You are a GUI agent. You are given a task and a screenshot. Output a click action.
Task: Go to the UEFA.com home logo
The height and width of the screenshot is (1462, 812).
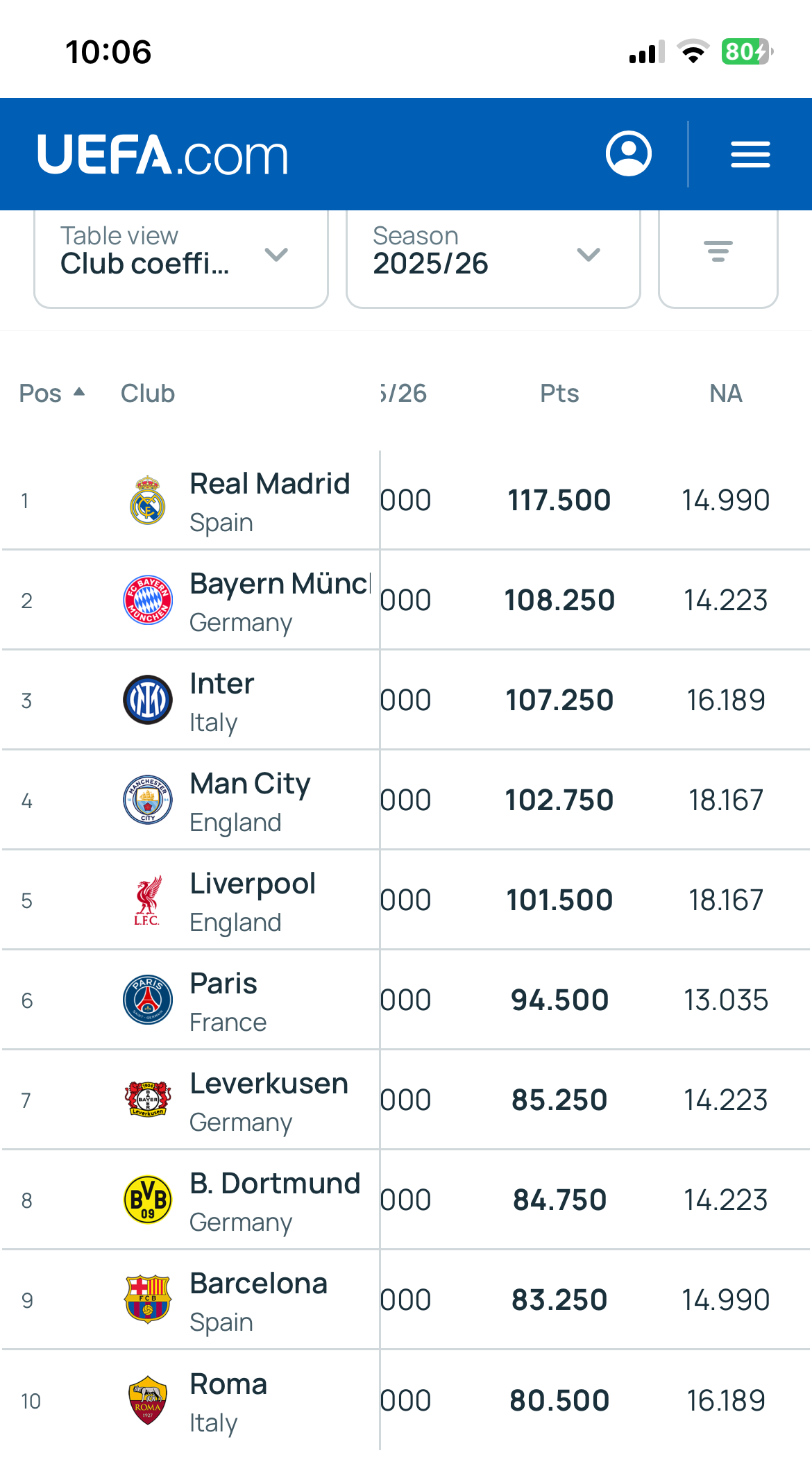click(163, 154)
